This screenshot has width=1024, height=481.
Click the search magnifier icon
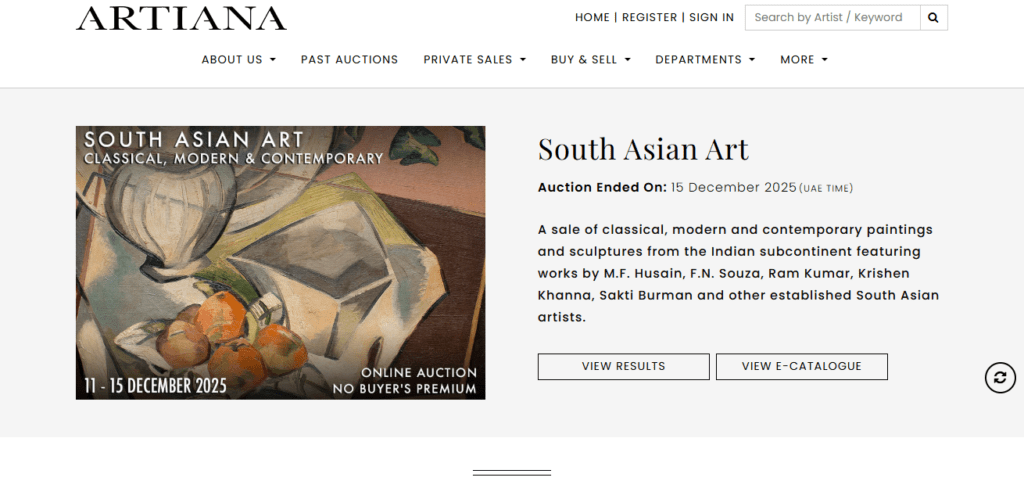tap(933, 18)
